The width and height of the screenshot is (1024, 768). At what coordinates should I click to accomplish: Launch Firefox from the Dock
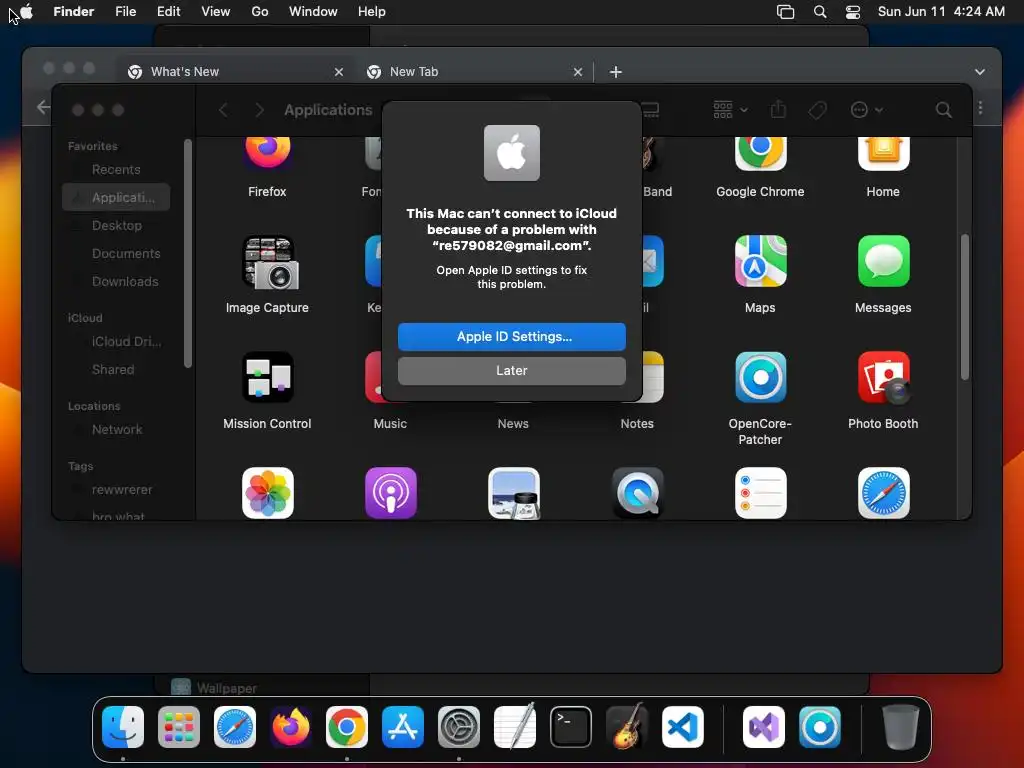pyautogui.click(x=291, y=727)
